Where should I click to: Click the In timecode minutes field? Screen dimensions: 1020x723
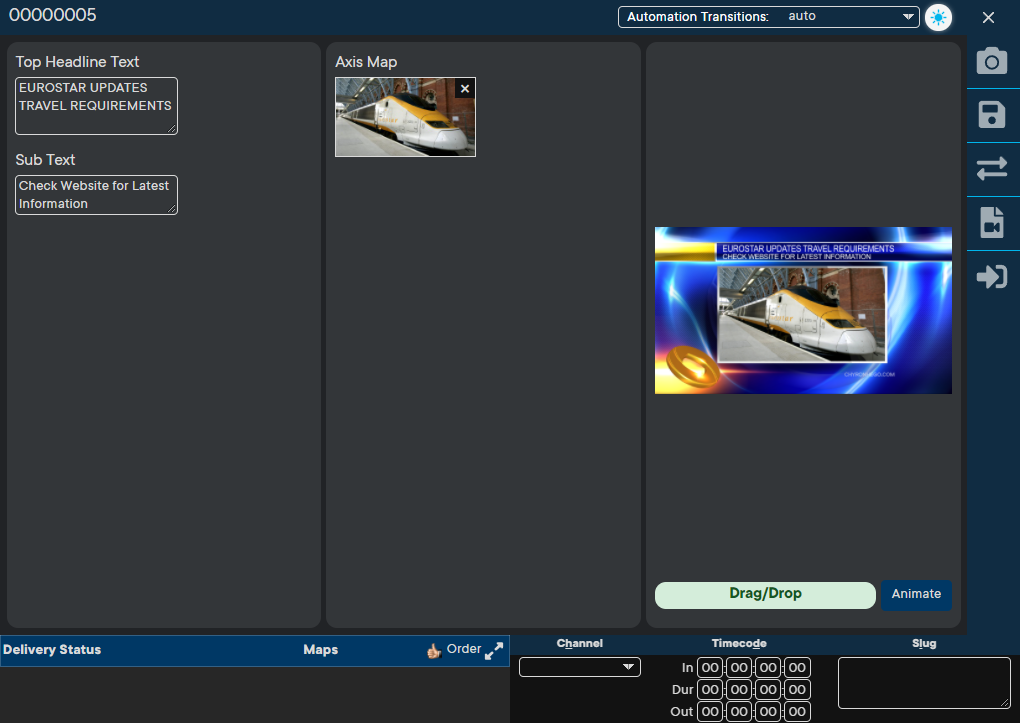[x=739, y=668]
